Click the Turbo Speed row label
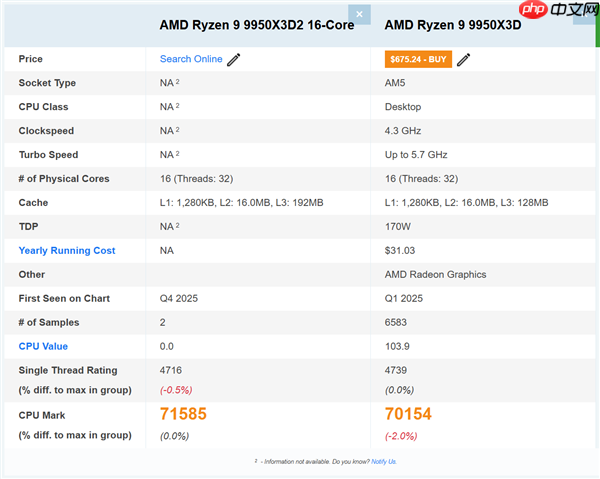Viewport: 600px width, 479px height. [49, 155]
